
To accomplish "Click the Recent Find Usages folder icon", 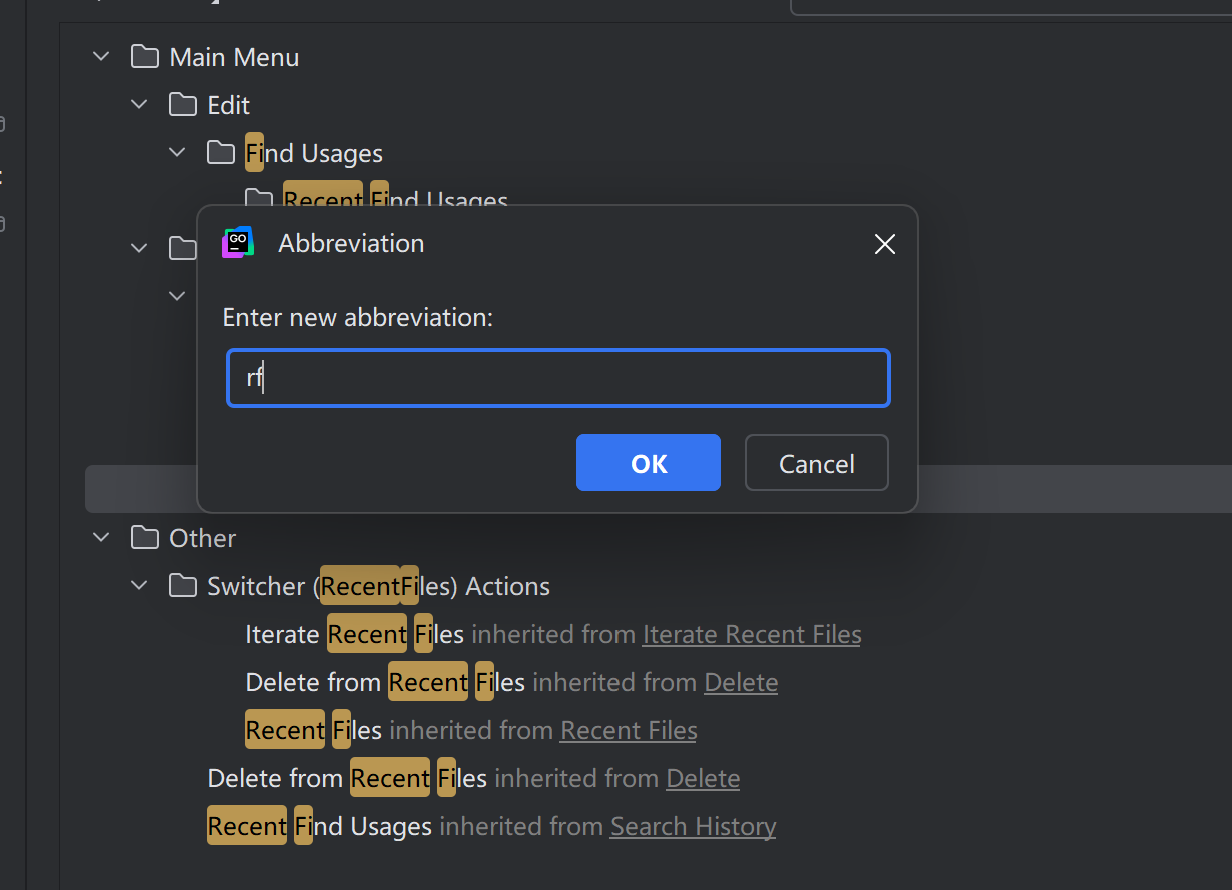I will pyautogui.click(x=259, y=198).
